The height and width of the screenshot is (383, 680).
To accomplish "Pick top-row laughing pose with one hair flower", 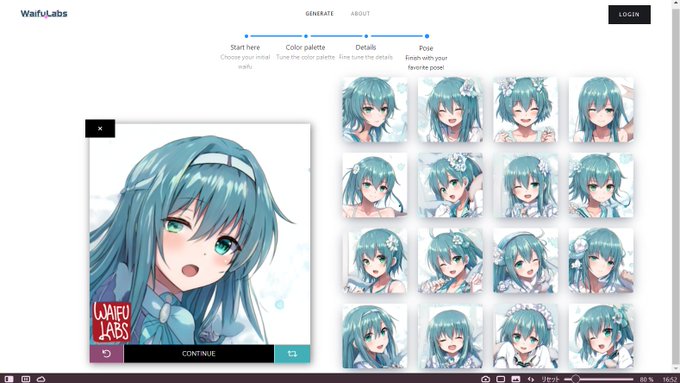I will (450, 110).
